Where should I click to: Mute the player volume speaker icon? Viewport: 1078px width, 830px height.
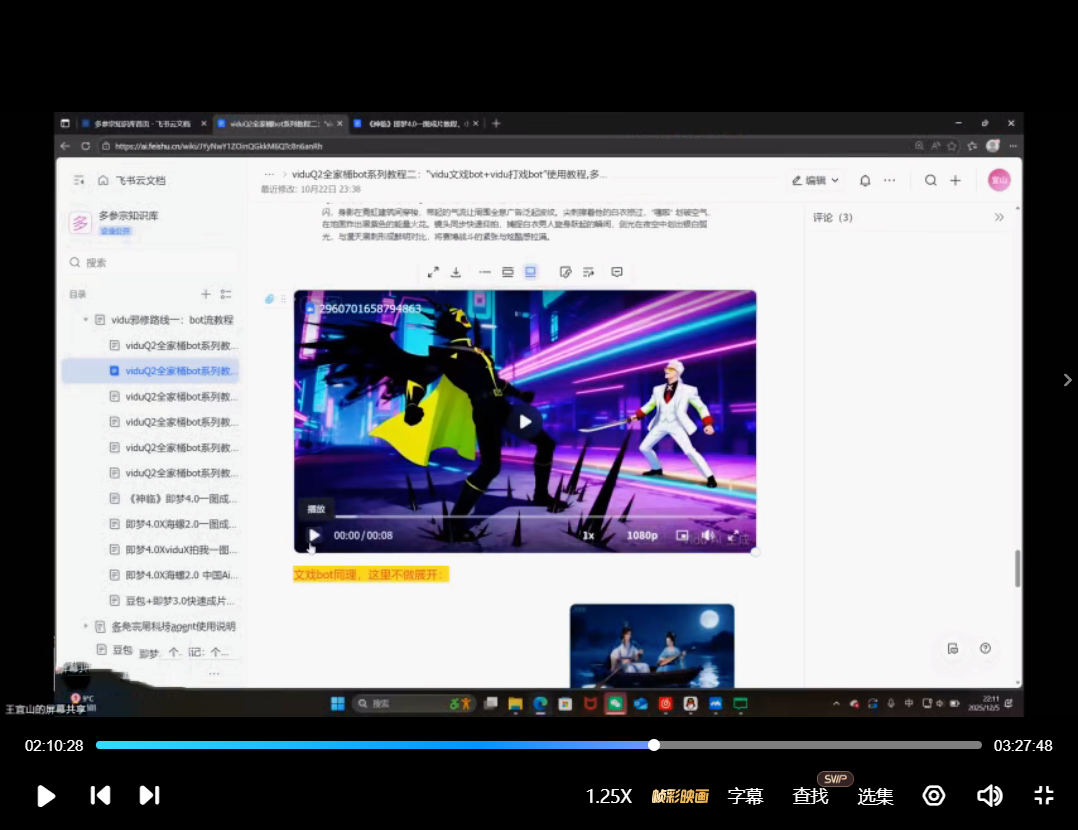coord(989,796)
